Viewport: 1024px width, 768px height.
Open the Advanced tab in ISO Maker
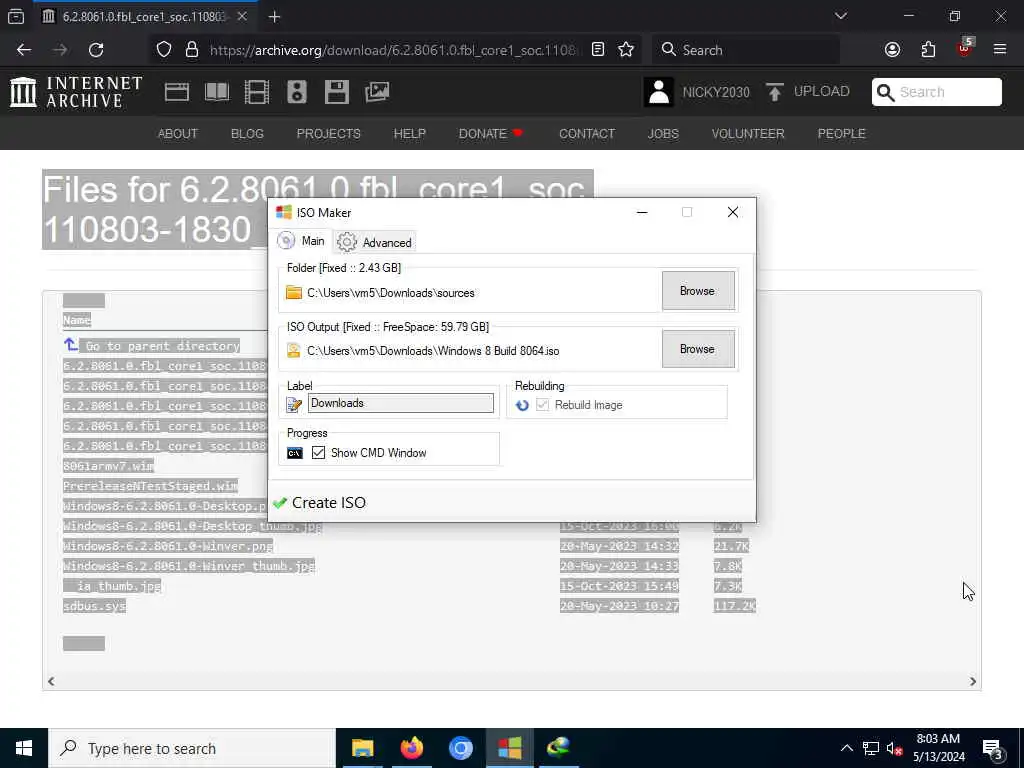pyautogui.click(x=375, y=242)
